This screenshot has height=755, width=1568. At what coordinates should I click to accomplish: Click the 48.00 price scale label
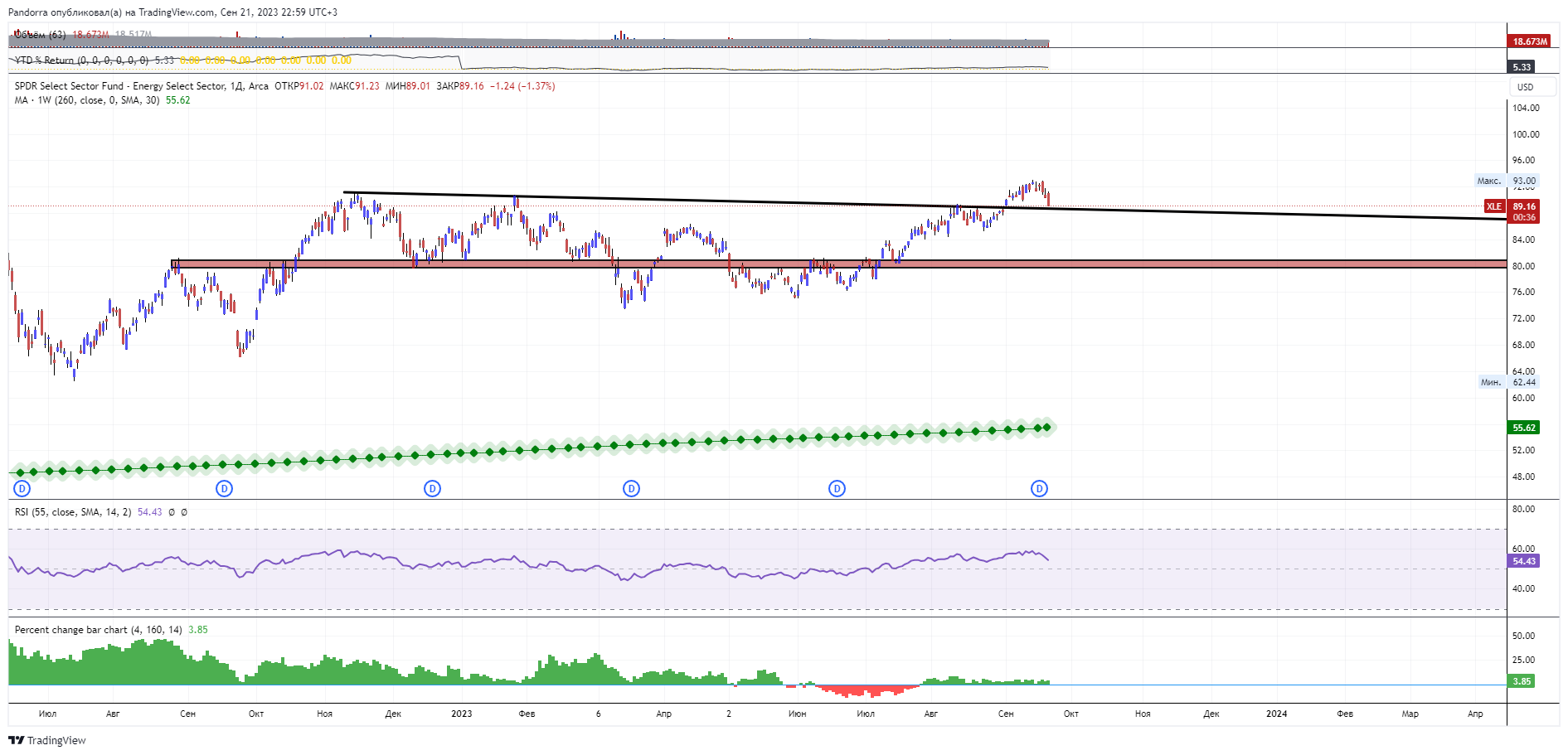tap(1523, 477)
